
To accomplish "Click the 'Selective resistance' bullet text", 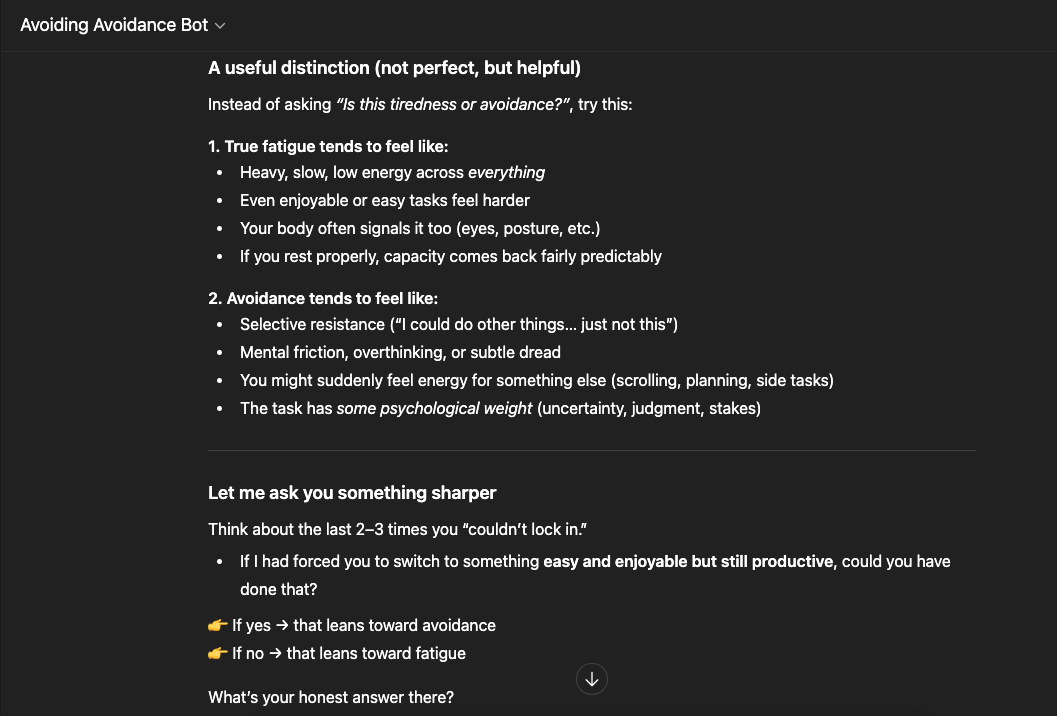I will pos(458,324).
